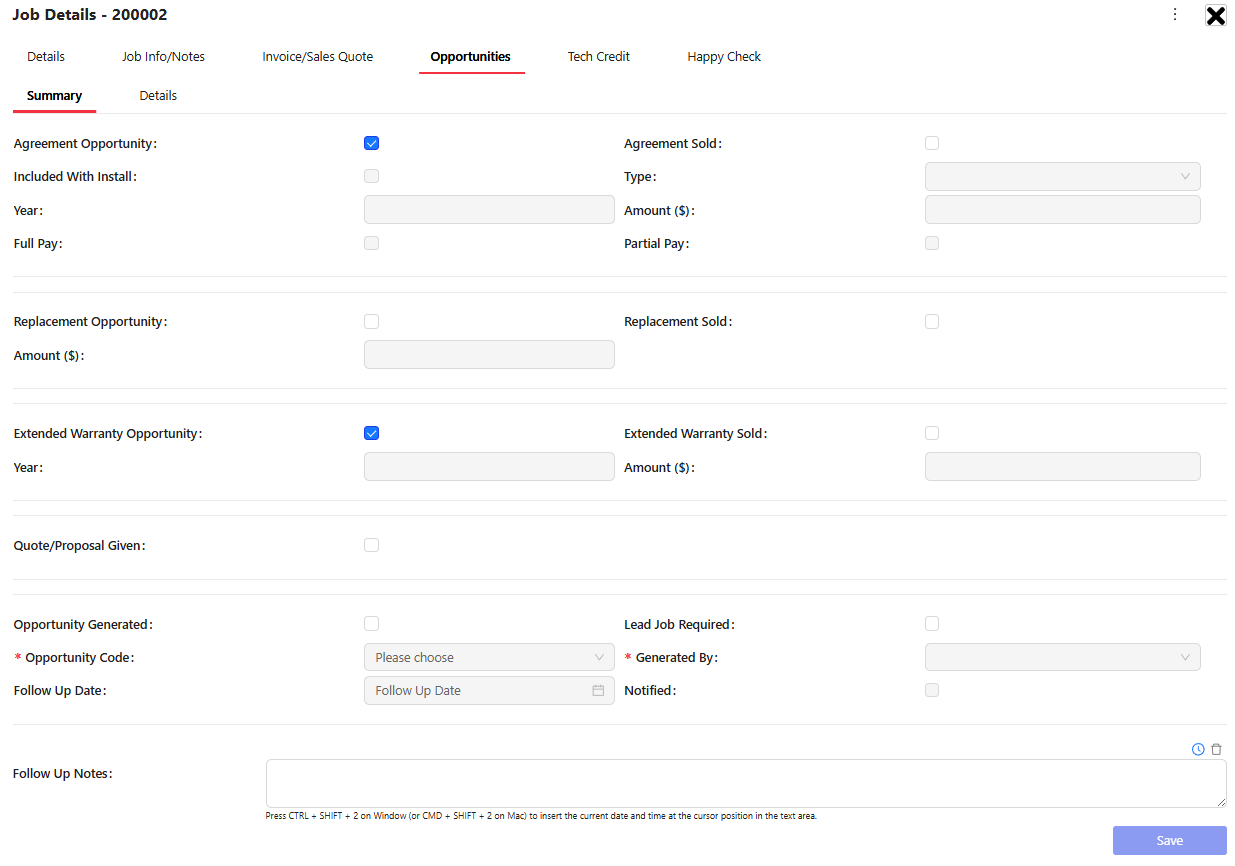
Task: Focus Extended Warranty Amount ($) field
Action: 1062,467
